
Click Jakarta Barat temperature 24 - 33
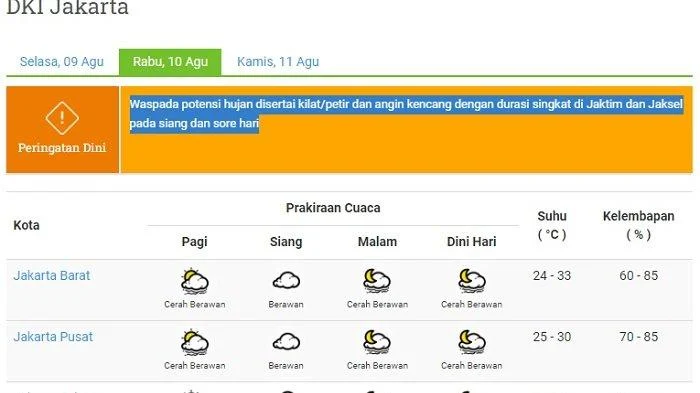pyautogui.click(x=552, y=276)
